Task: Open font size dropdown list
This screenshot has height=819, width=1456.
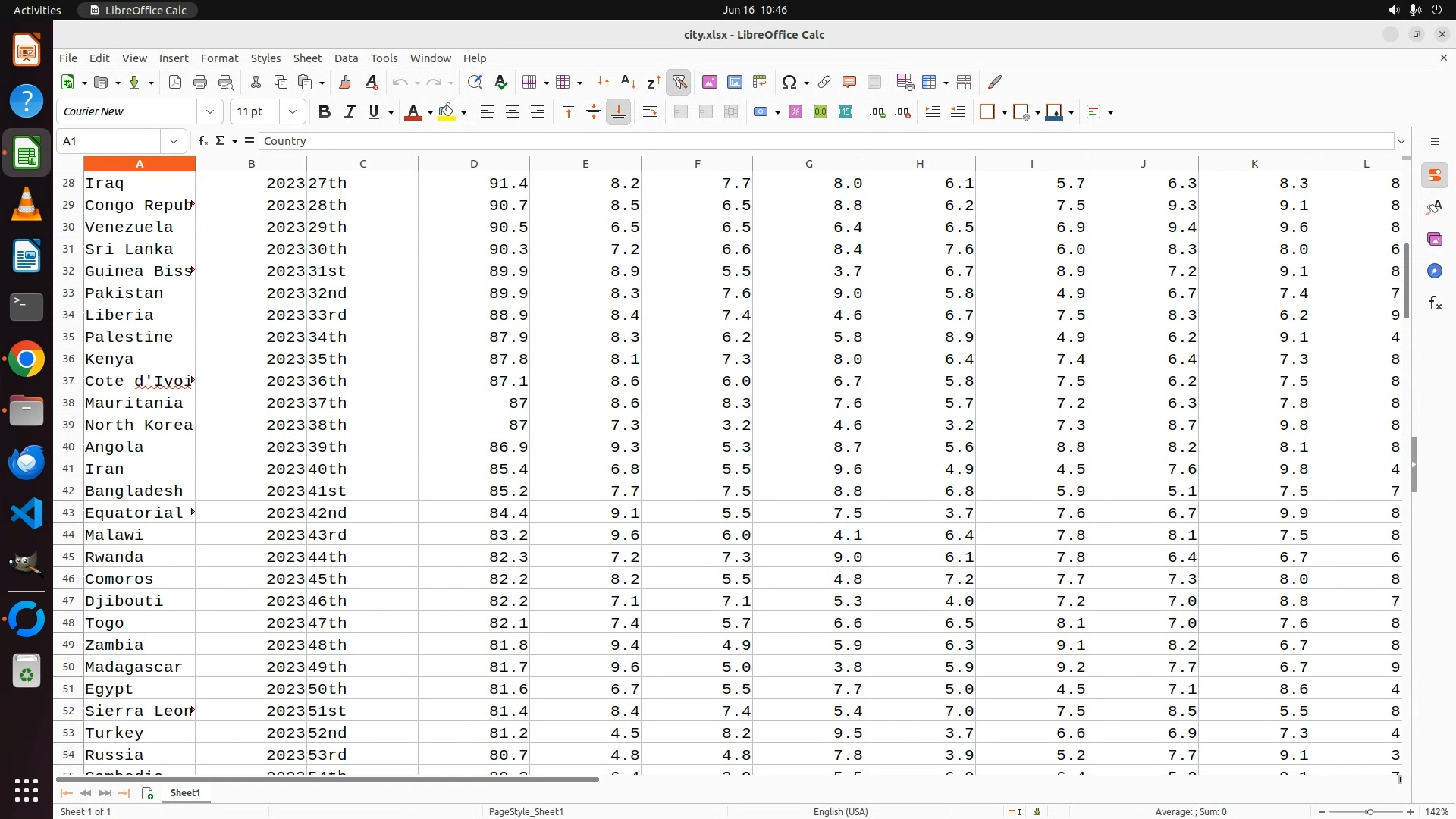Action: tap(293, 112)
